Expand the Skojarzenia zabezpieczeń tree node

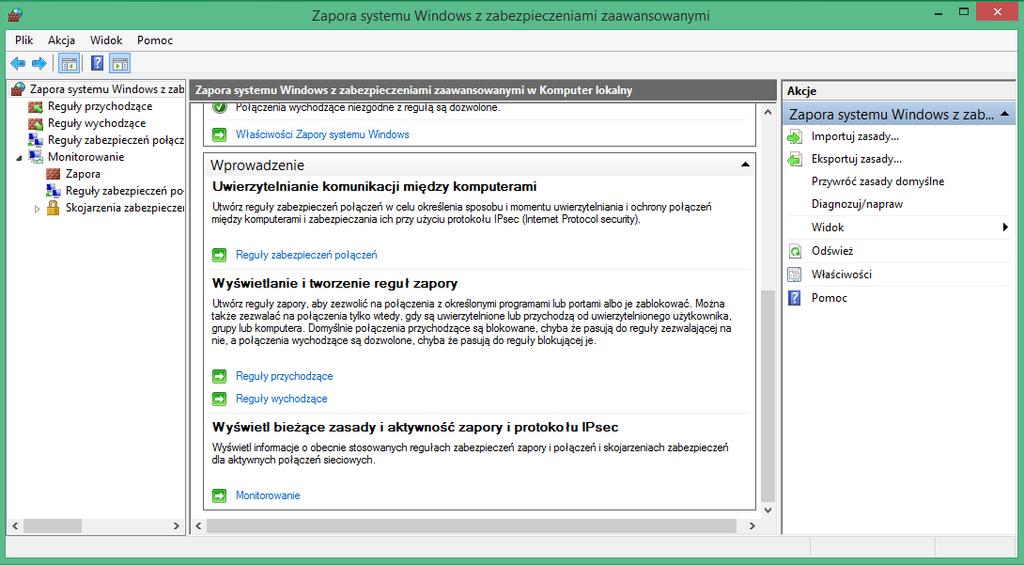[37, 208]
